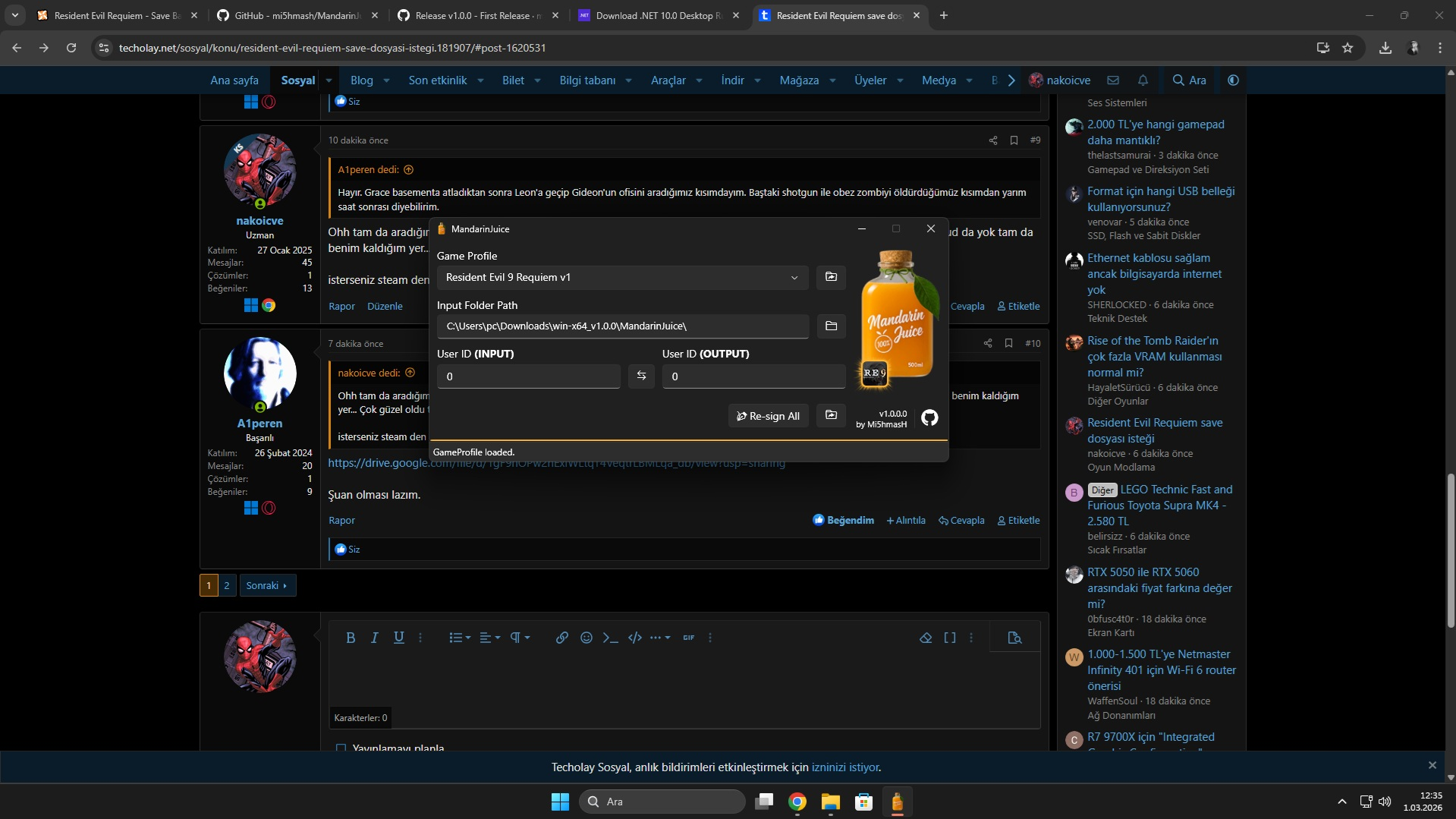Toggle Beğendim like on post #10

click(843, 520)
